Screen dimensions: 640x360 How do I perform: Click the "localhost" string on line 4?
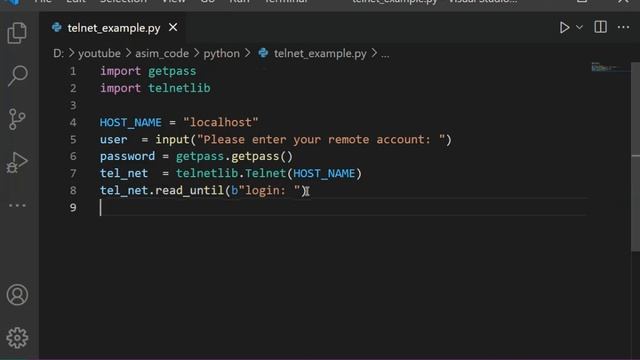click(x=221, y=122)
